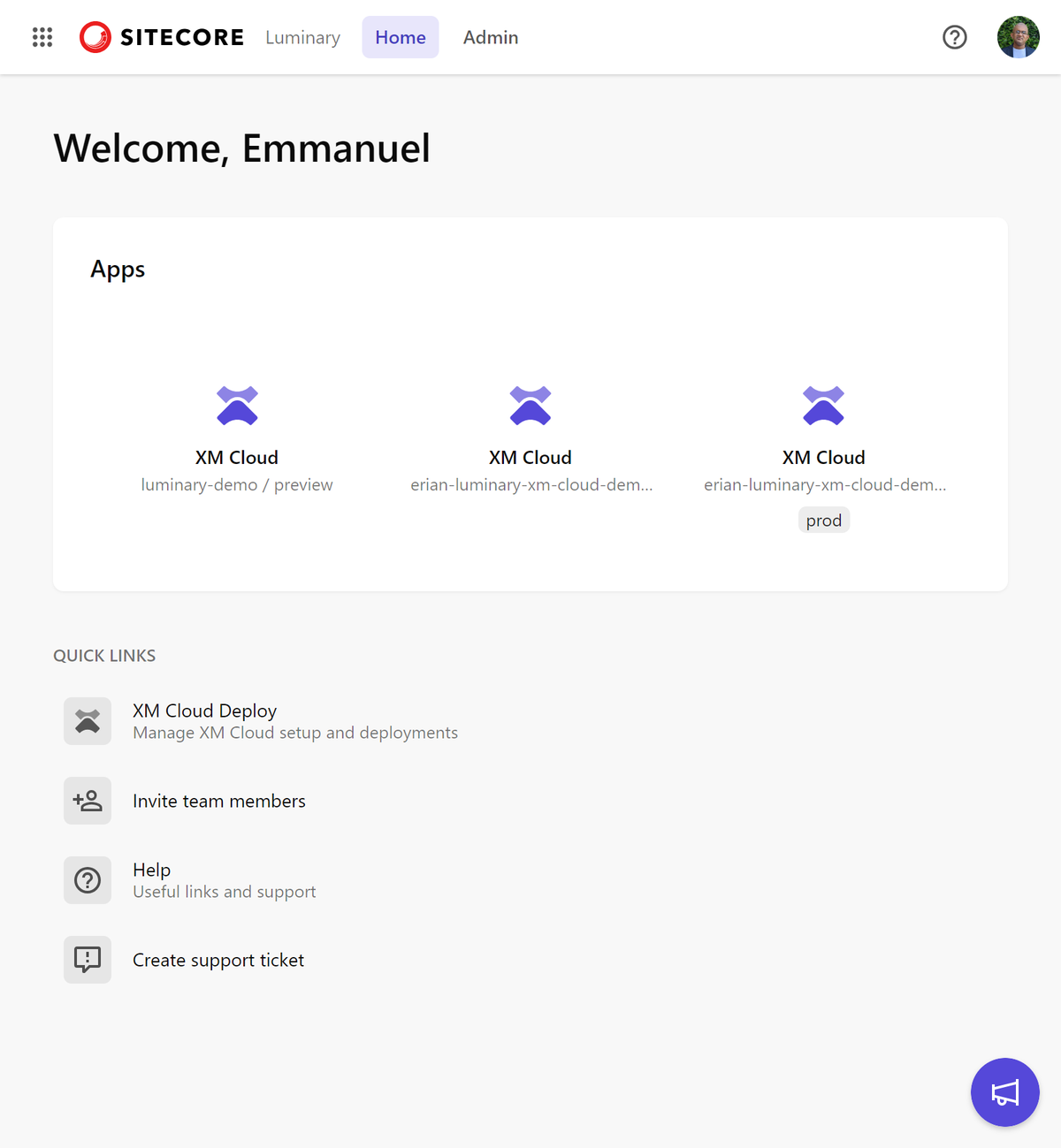Click the prod environment badge
1061x1148 pixels.
823,520
